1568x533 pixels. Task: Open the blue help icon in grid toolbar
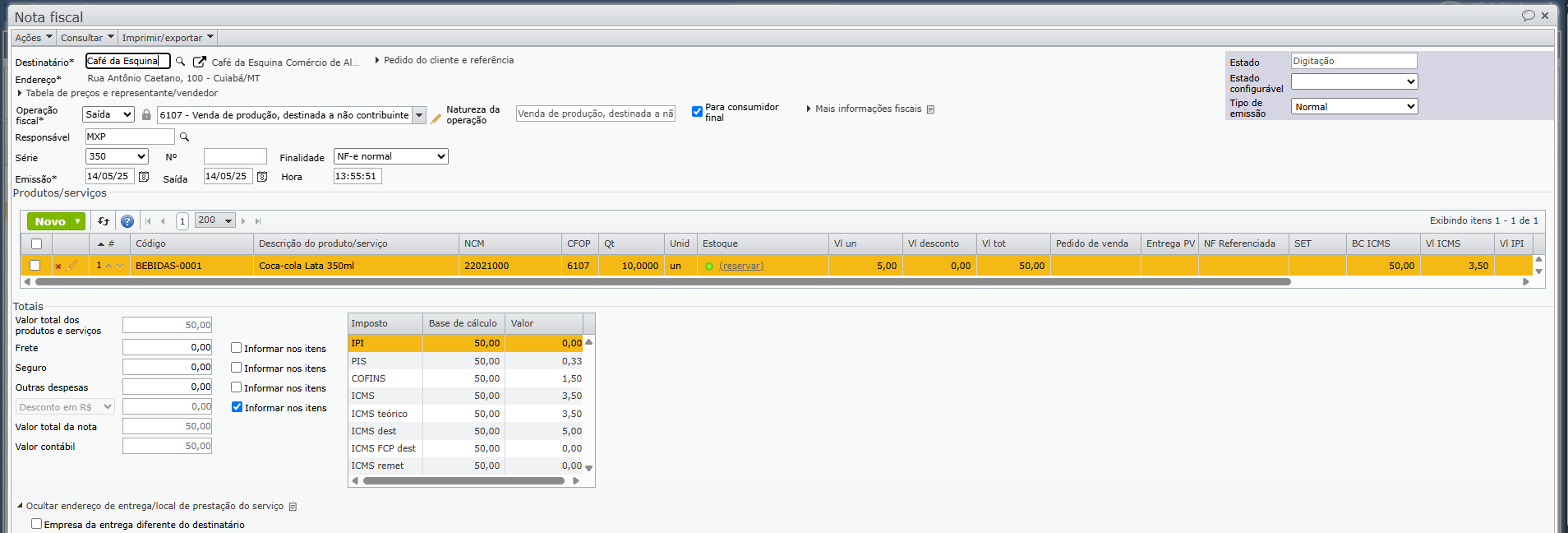pyautogui.click(x=127, y=221)
